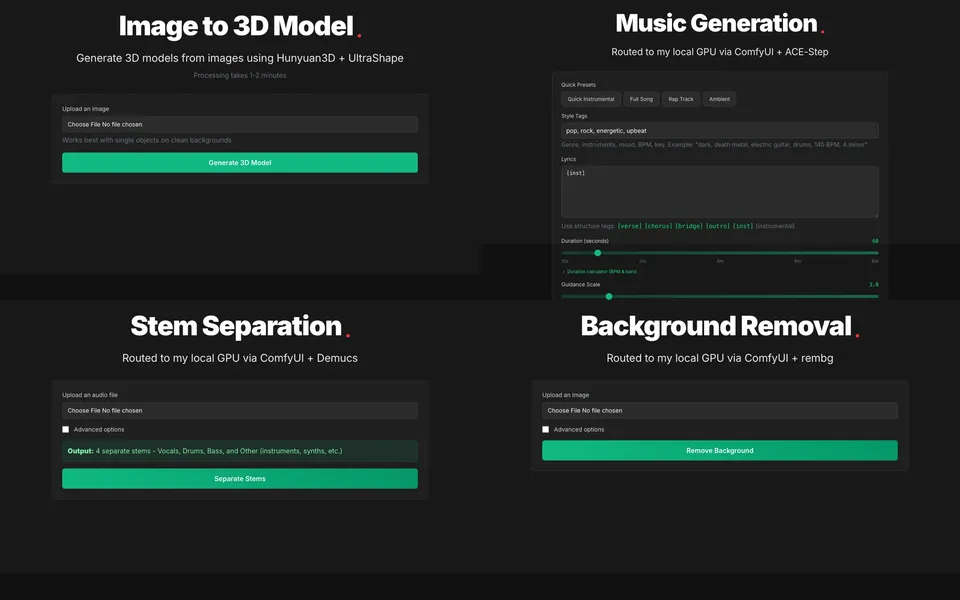Click the [verse] structure tag
Image resolution: width=960 pixels, height=600 pixels.
[629, 226]
